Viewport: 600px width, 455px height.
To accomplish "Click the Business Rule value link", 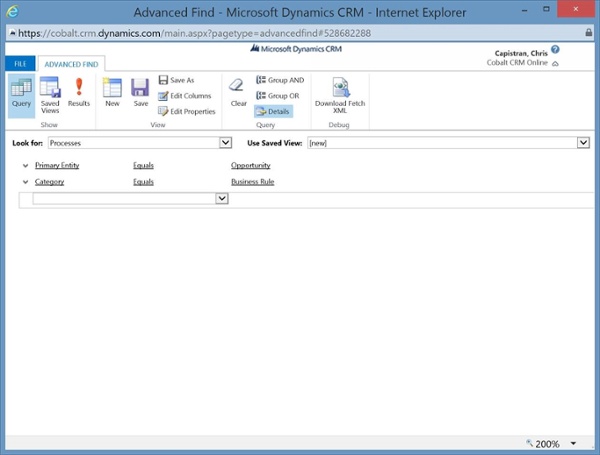I will click(252, 182).
